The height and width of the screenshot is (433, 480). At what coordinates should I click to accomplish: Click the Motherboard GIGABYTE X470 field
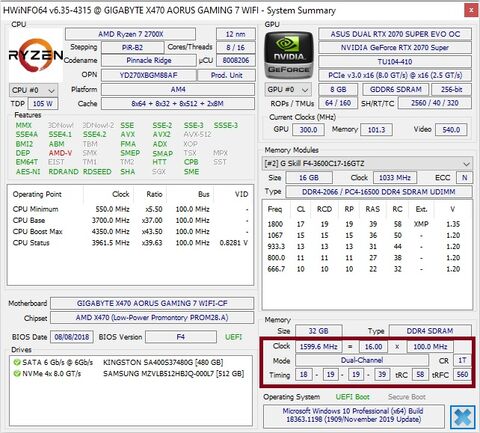click(x=152, y=303)
